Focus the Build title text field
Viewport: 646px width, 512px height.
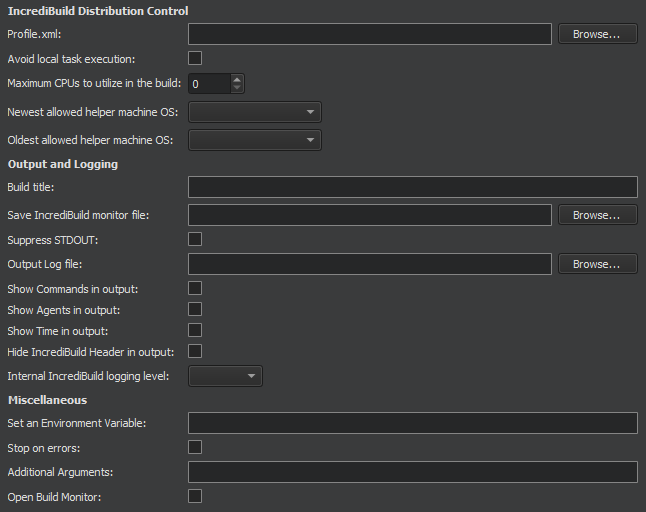click(x=412, y=187)
